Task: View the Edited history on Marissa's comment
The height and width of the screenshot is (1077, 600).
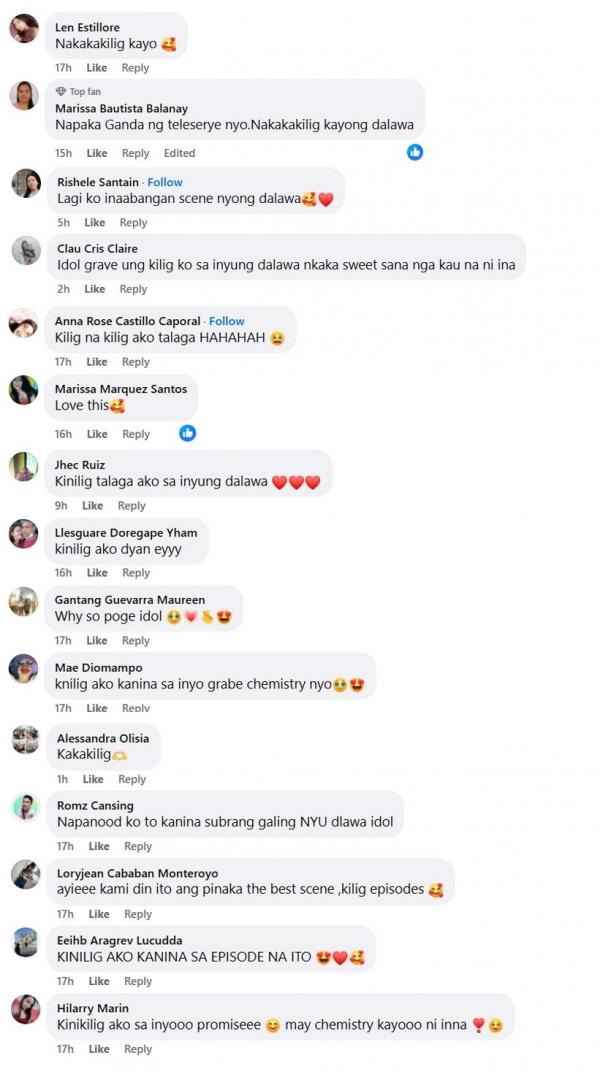Action: 179,153
